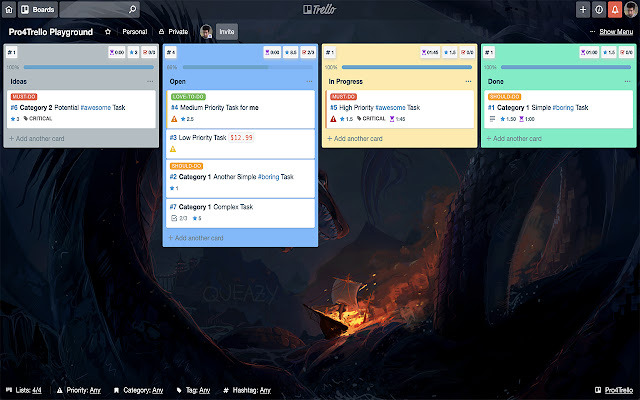Screen dimensions: 640x400
Task: Open card #6 Category 2 Potential awesome Task
Action: 81,109
